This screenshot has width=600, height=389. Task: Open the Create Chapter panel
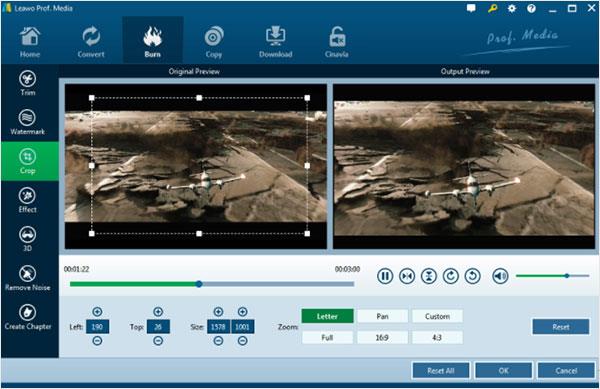click(28, 317)
